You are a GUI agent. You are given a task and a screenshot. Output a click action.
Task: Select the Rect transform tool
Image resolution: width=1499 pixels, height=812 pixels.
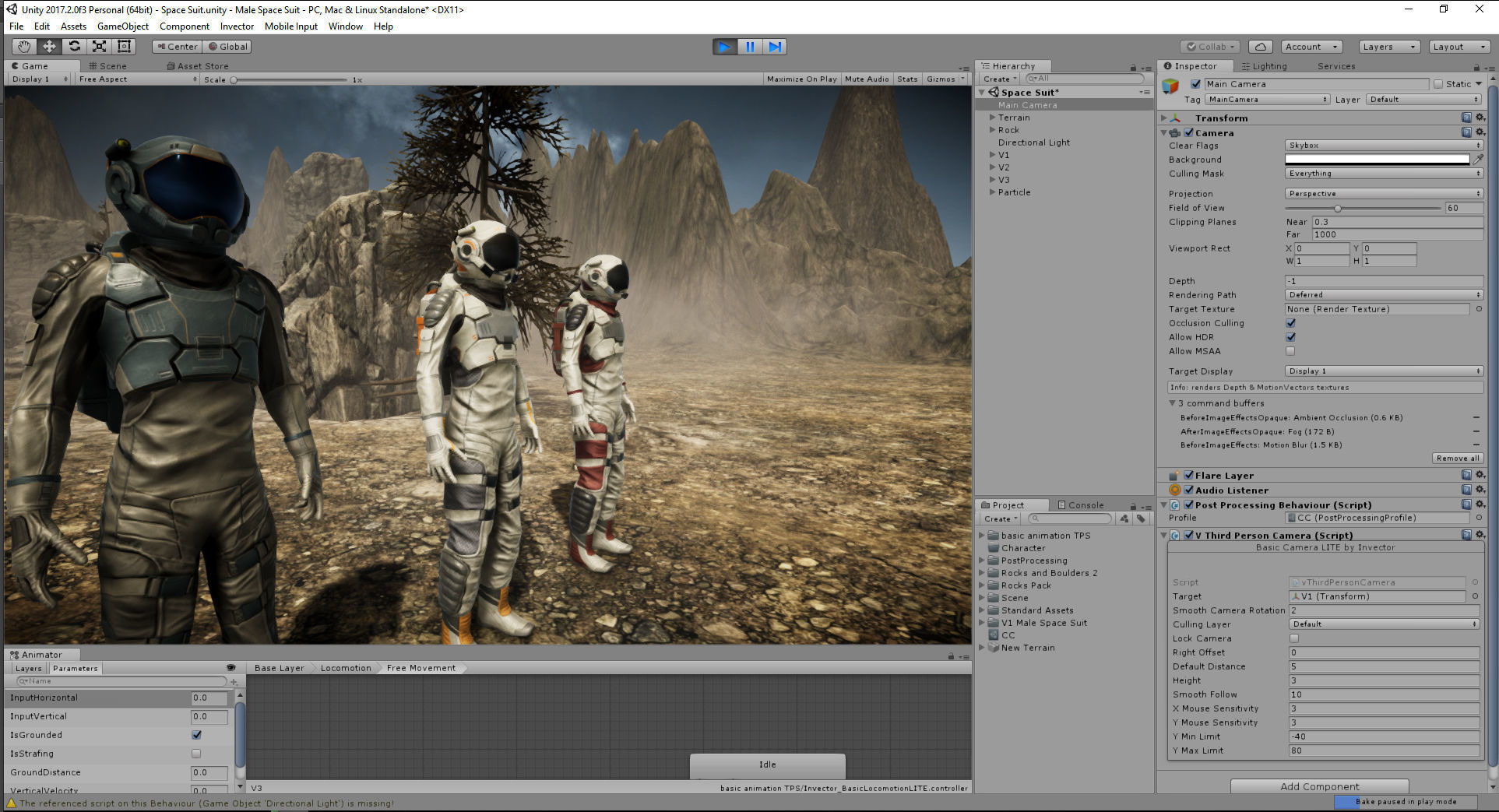124,47
